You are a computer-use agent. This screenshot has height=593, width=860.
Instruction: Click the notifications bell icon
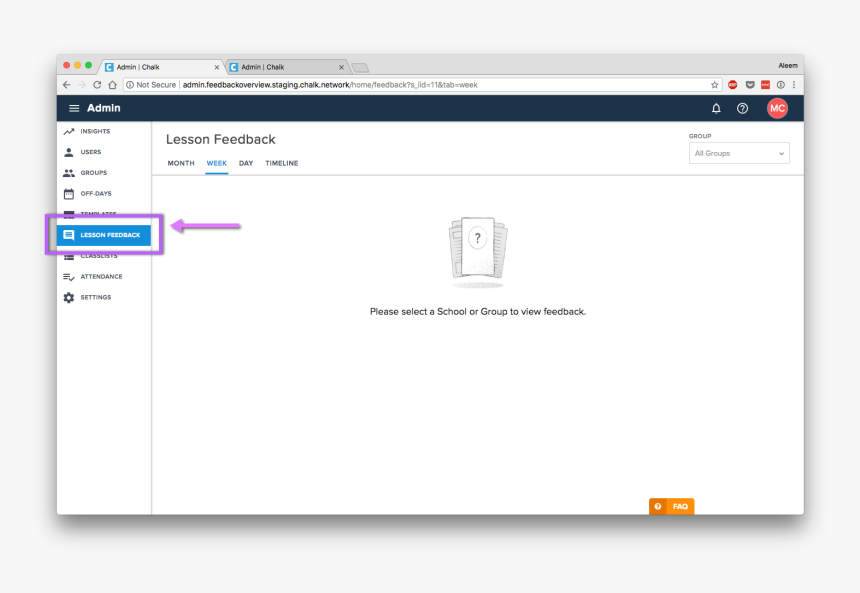tap(716, 108)
